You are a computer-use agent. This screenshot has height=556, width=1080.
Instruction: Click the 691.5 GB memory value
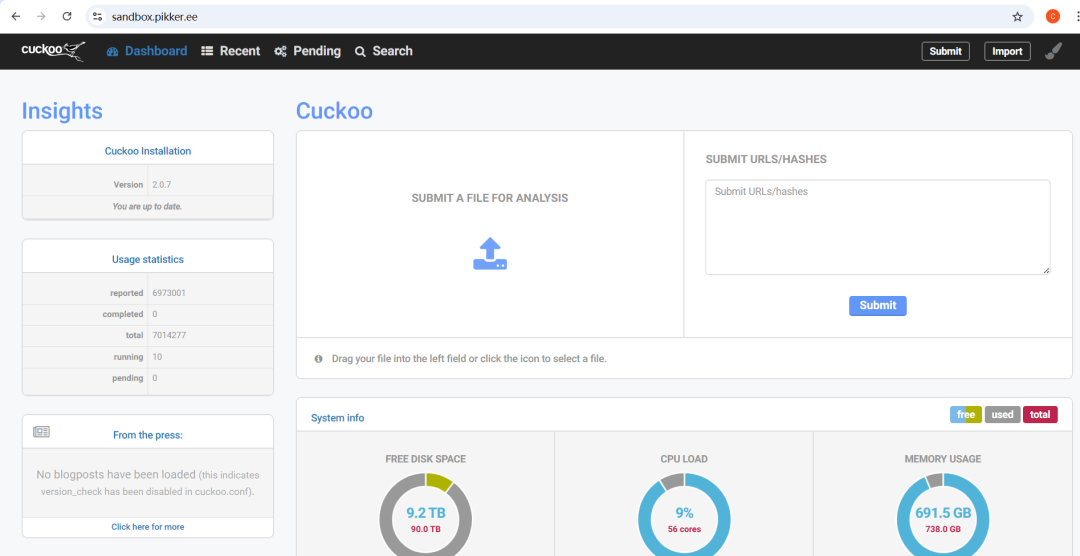943,513
